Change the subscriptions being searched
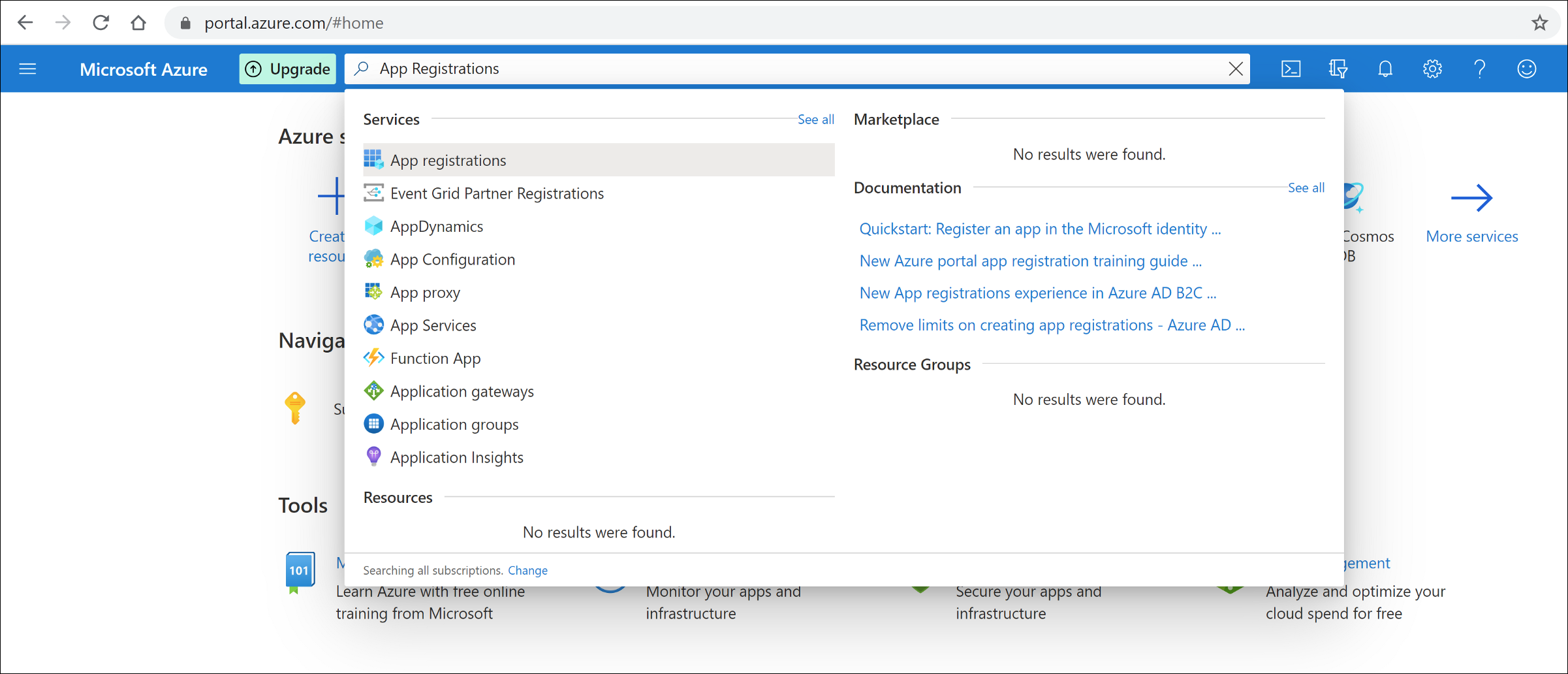Viewport: 1568px width, 674px height. [527, 570]
